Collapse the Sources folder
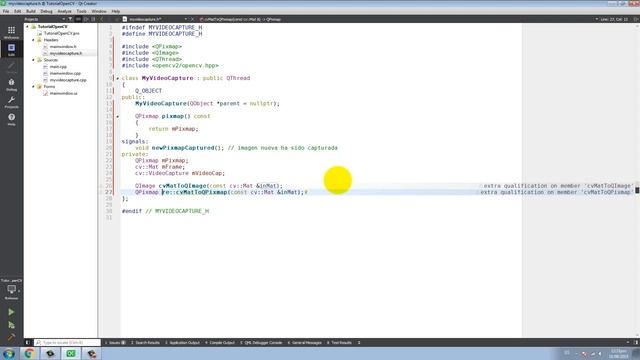The image size is (640, 360). (x=33, y=60)
